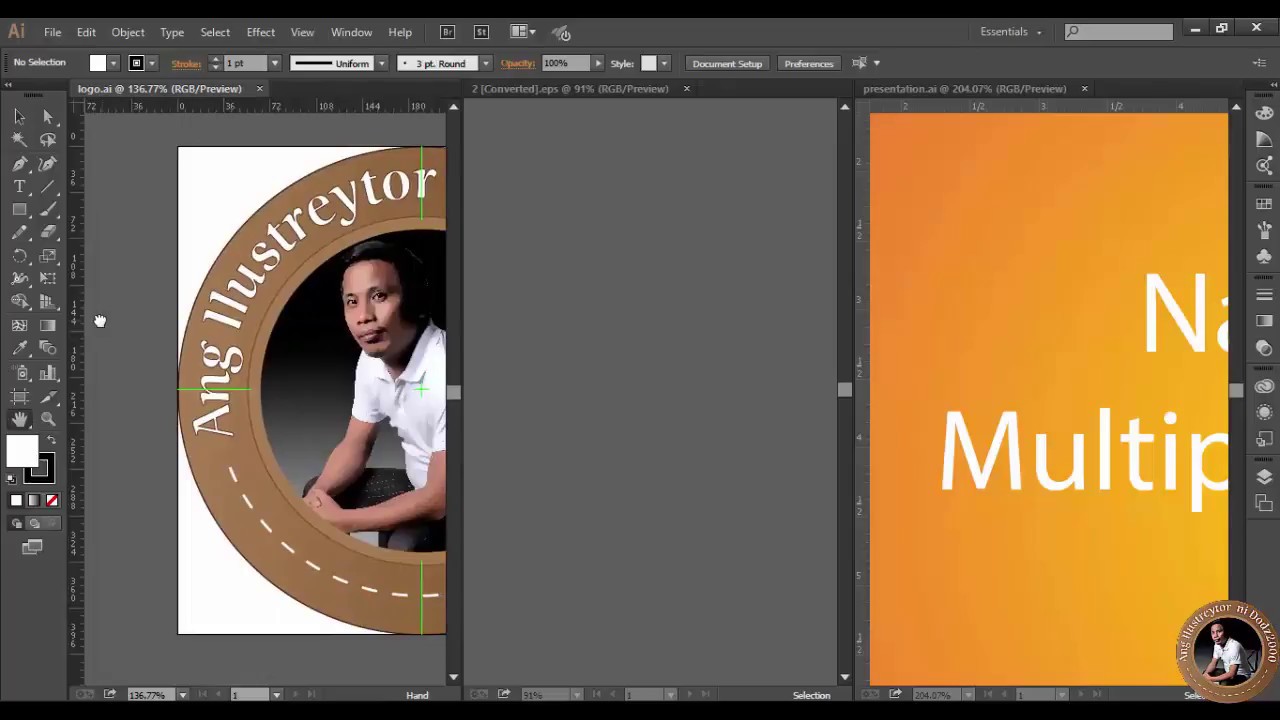Open the Effect menu
1280x720 pixels.
[x=260, y=32]
